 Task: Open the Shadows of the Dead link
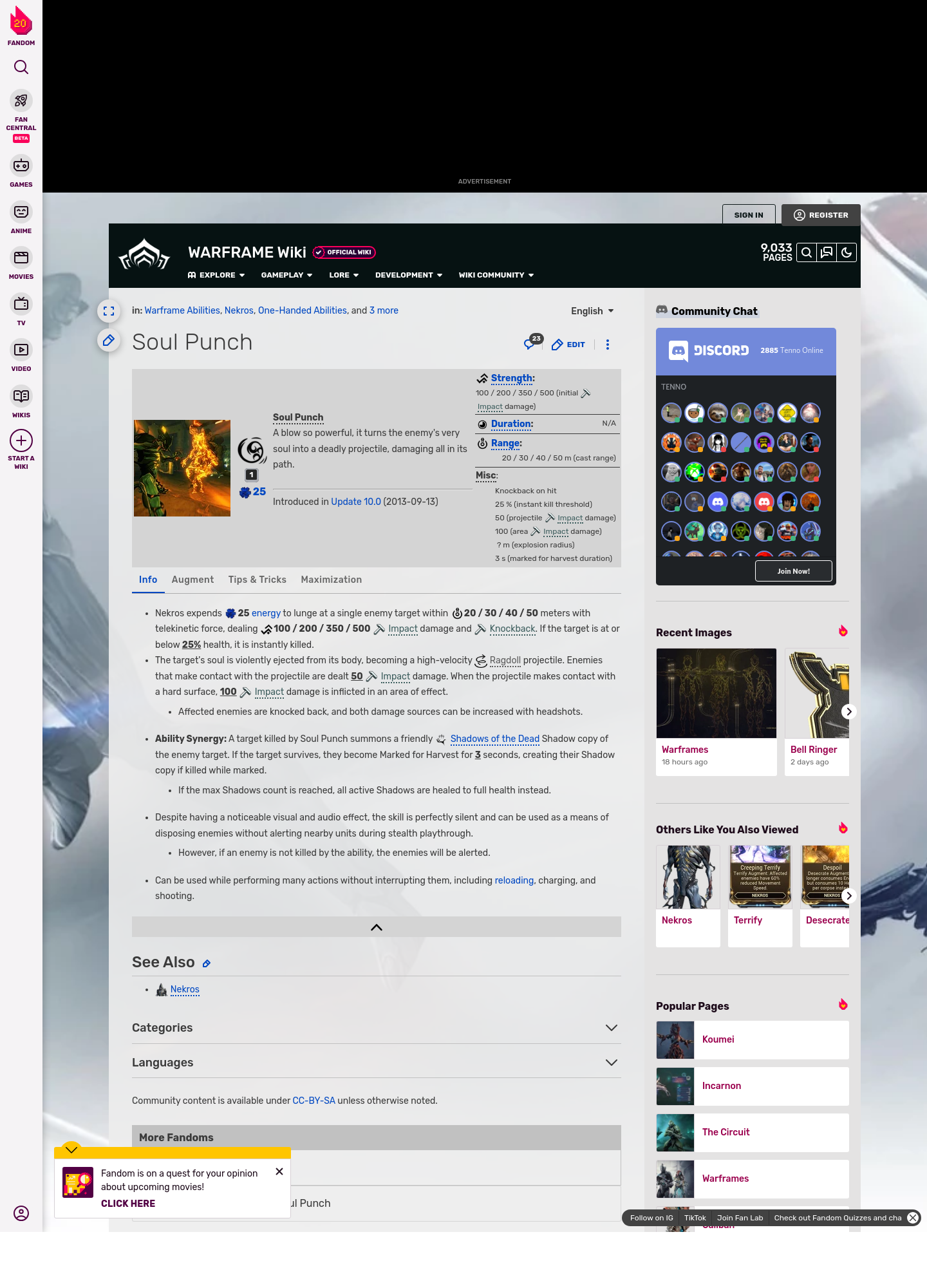pyautogui.click(x=495, y=739)
